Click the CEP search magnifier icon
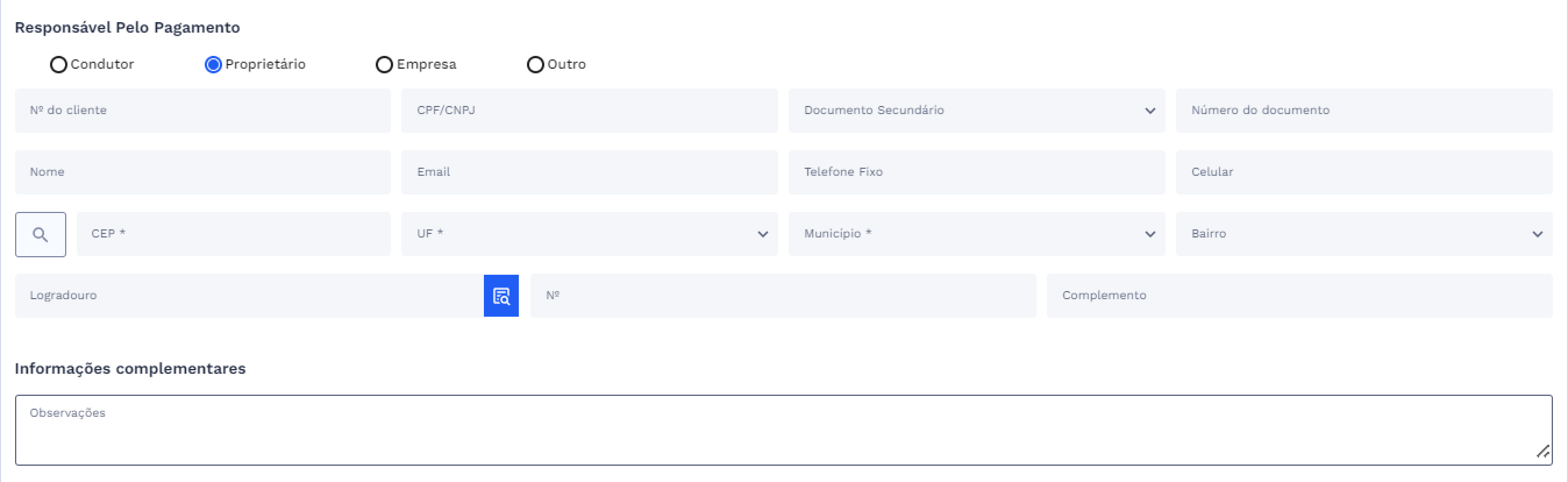 coord(40,235)
